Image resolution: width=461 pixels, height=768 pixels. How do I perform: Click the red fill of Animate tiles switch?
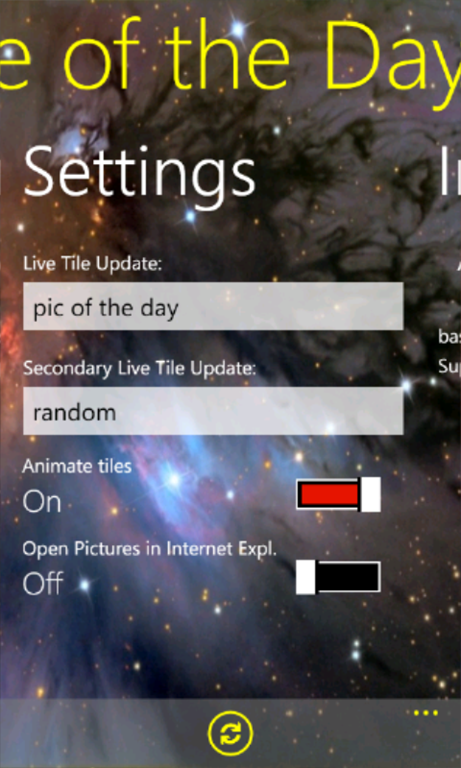point(329,495)
